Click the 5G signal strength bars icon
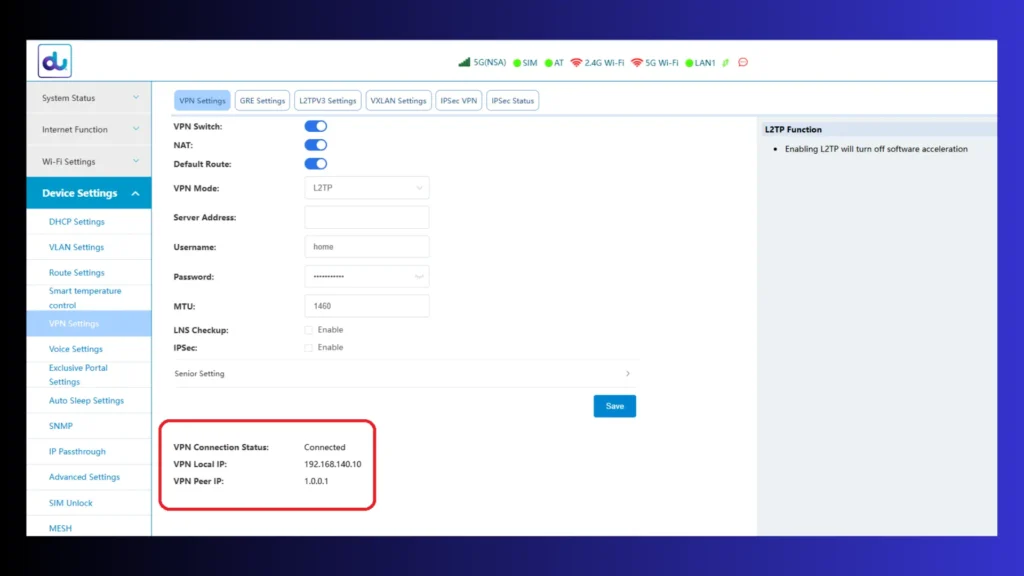Screen dimensions: 1024x576 (464, 63)
